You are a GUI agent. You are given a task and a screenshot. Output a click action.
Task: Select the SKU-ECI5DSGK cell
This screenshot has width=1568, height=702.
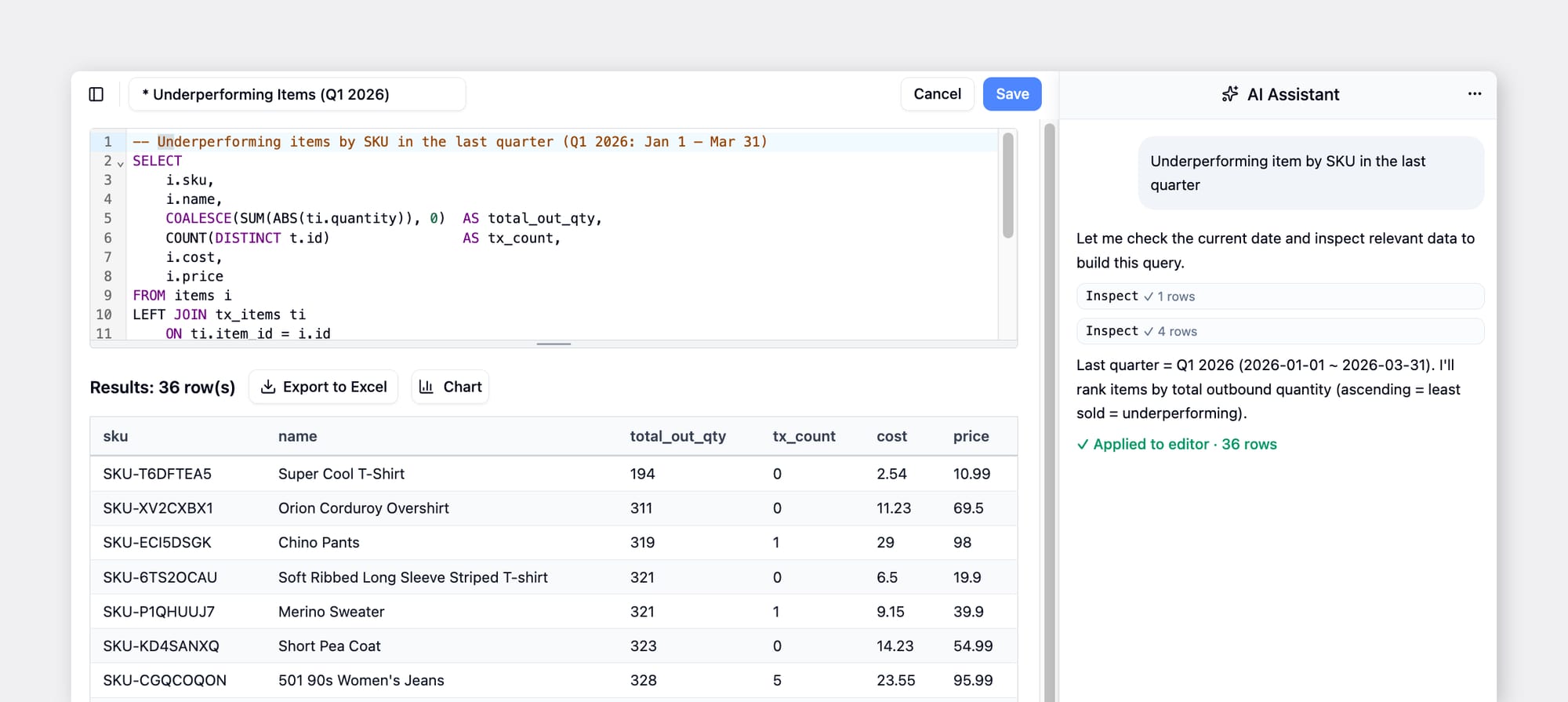158,543
